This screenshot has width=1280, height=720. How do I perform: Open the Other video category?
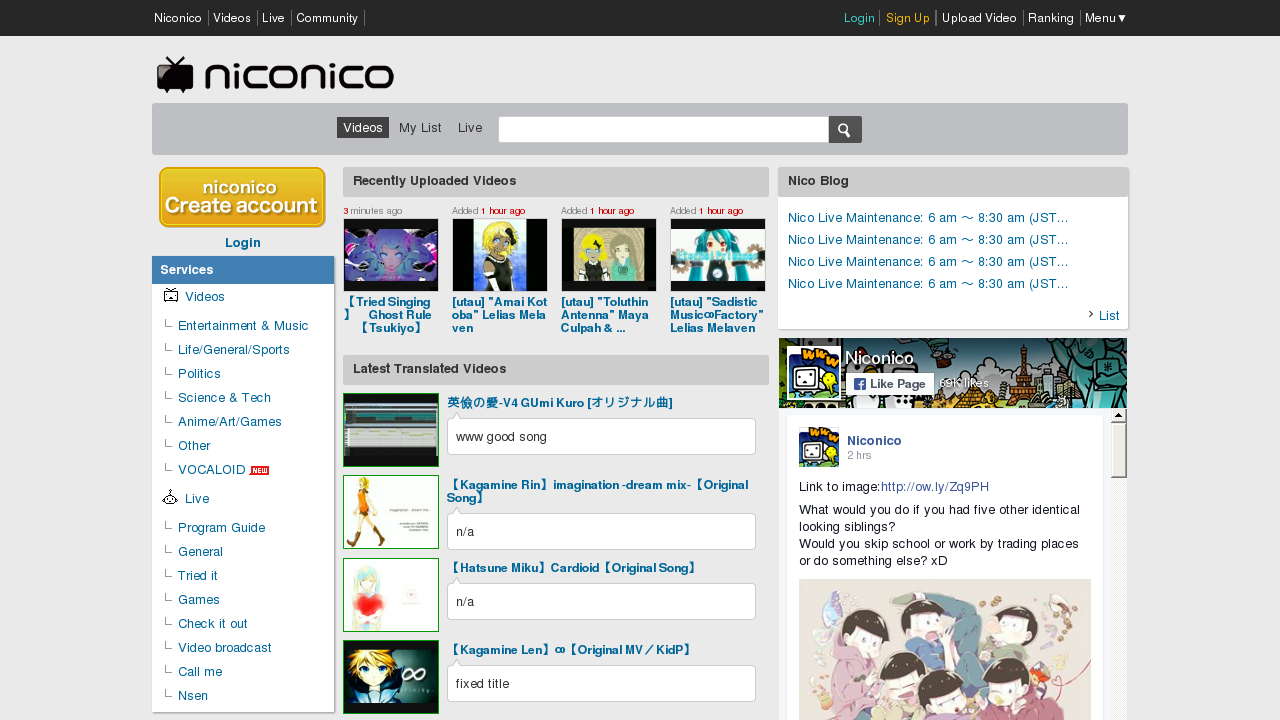195,446
